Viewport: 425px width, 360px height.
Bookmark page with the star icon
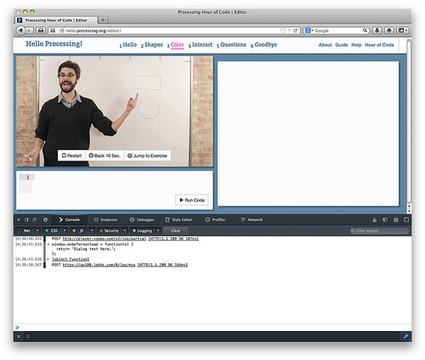point(283,31)
